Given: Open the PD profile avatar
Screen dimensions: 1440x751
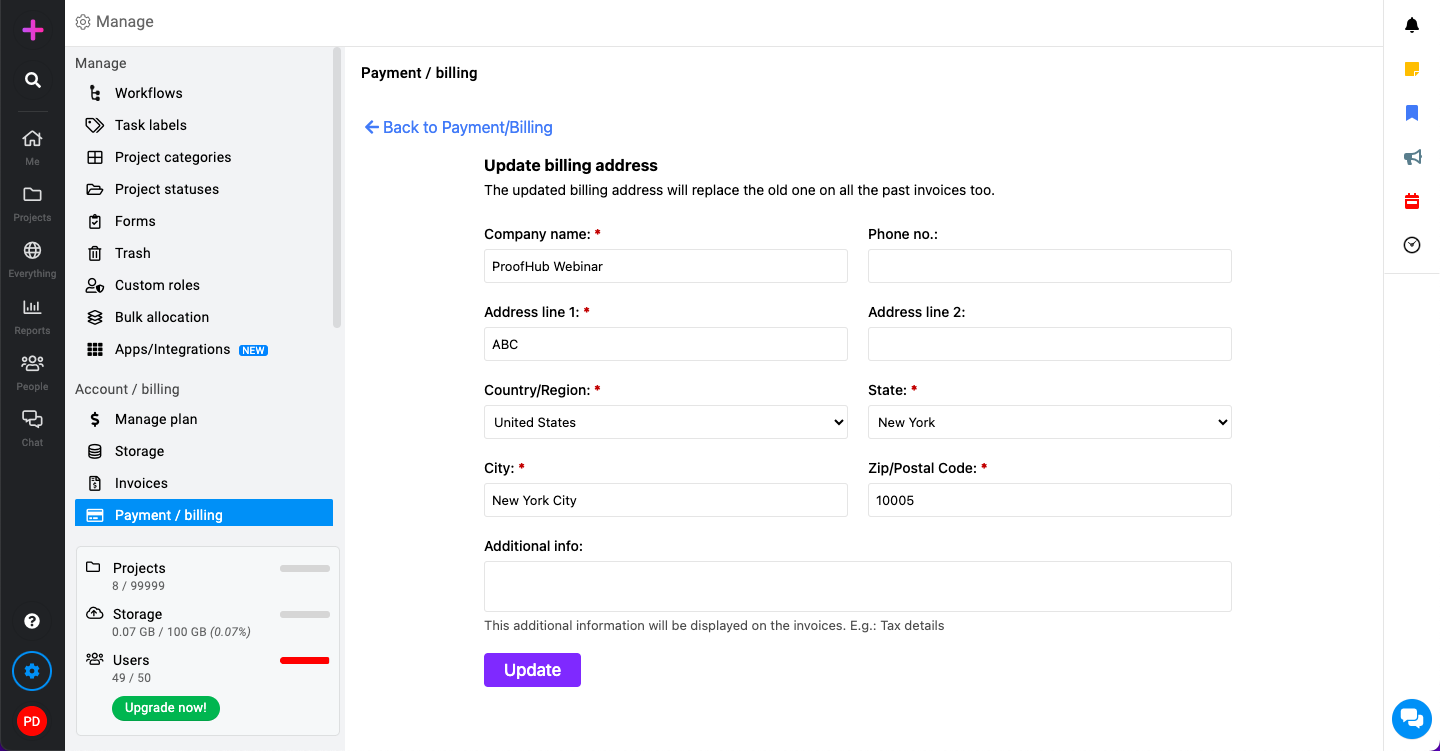Looking at the screenshot, I should tap(32, 721).
